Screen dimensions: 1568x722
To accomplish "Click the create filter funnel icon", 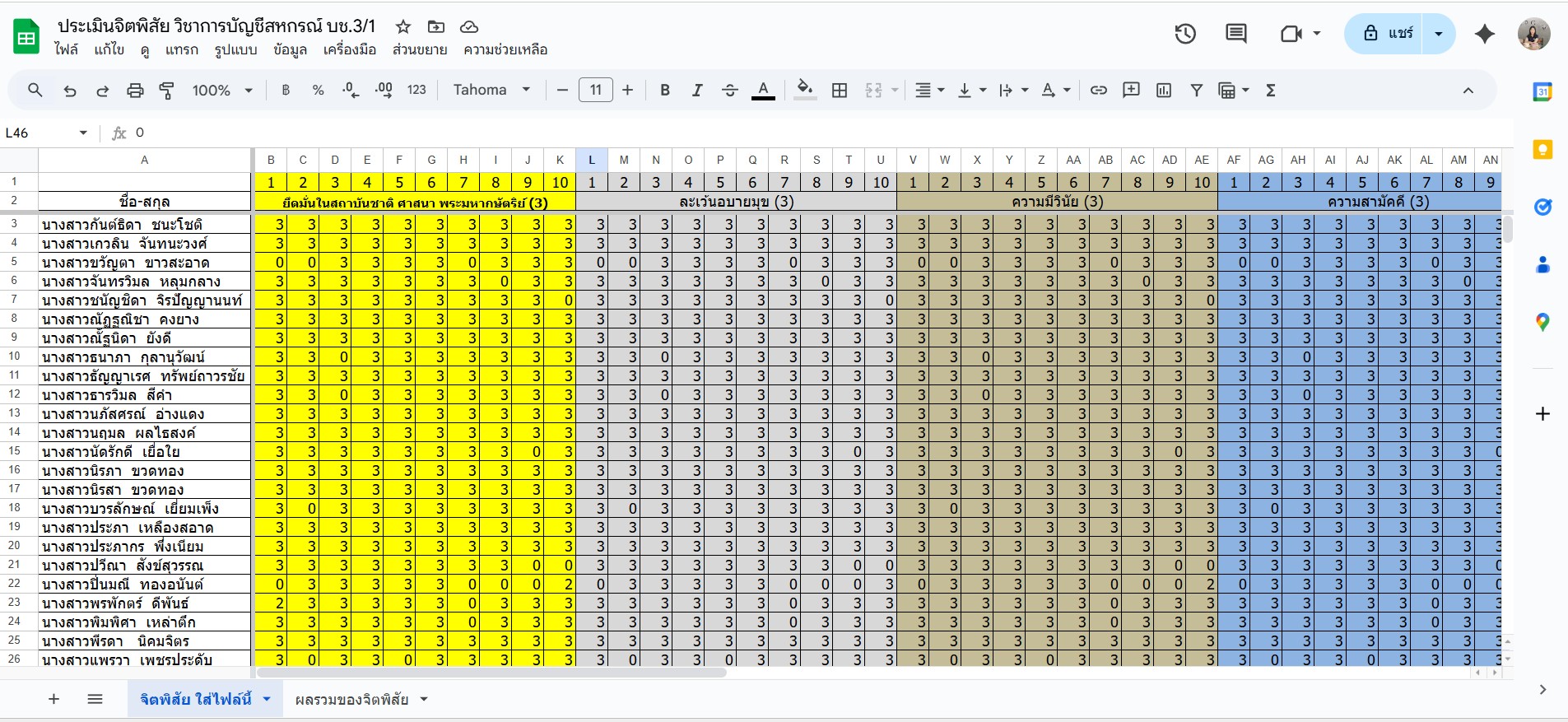I will pos(1196,91).
